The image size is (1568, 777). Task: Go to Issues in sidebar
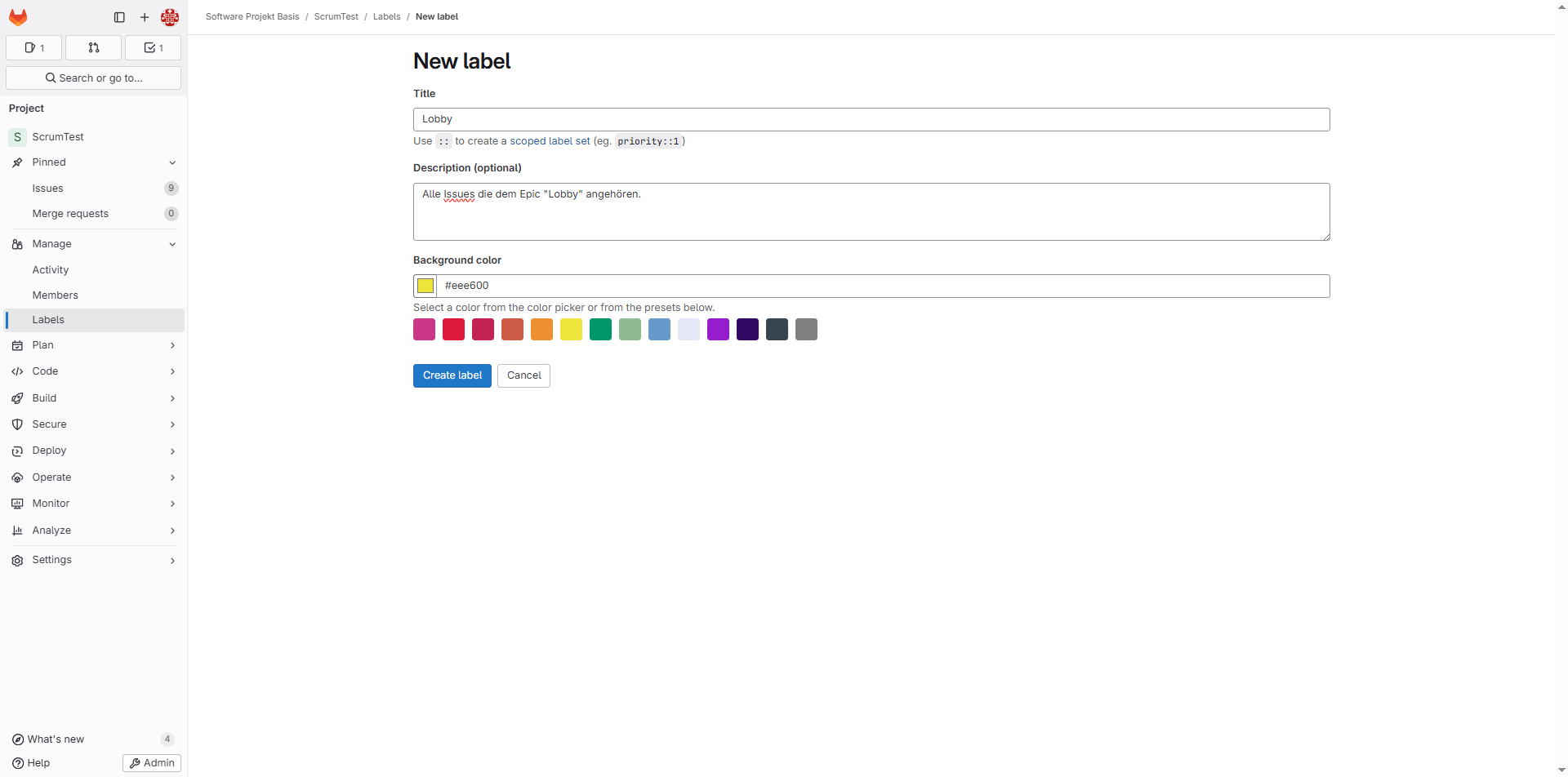47,189
